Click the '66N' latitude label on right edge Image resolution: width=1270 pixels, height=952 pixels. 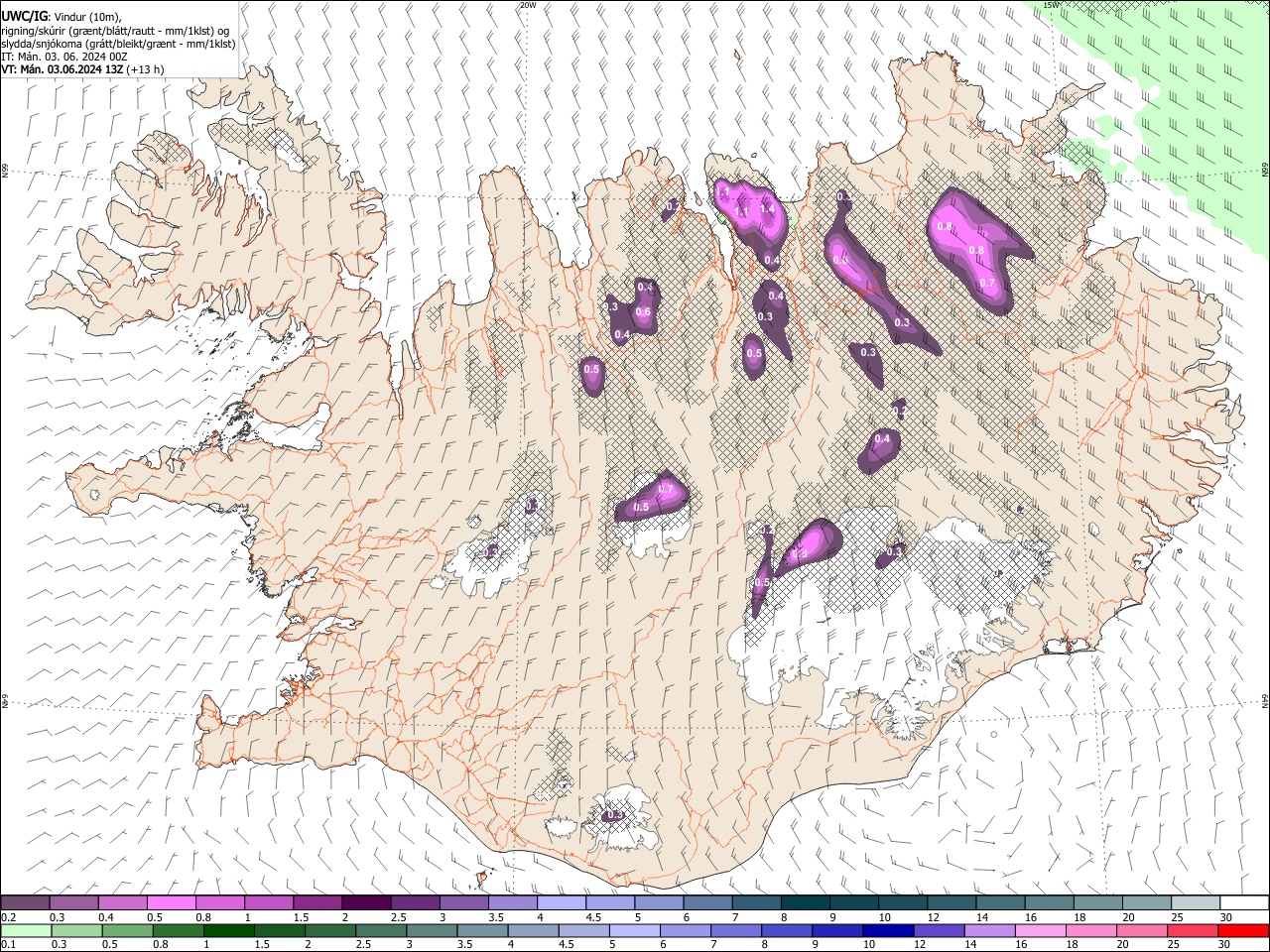pyautogui.click(x=1265, y=171)
